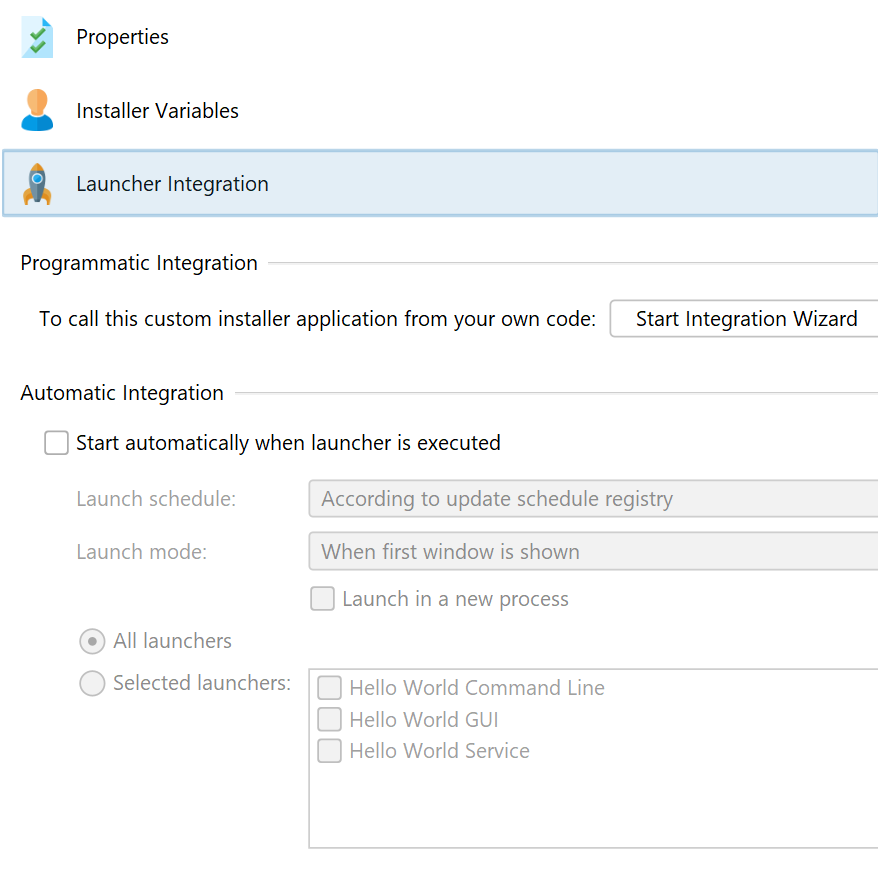This screenshot has height=889, width=878.
Task: Open the Properties section
Action: (122, 37)
